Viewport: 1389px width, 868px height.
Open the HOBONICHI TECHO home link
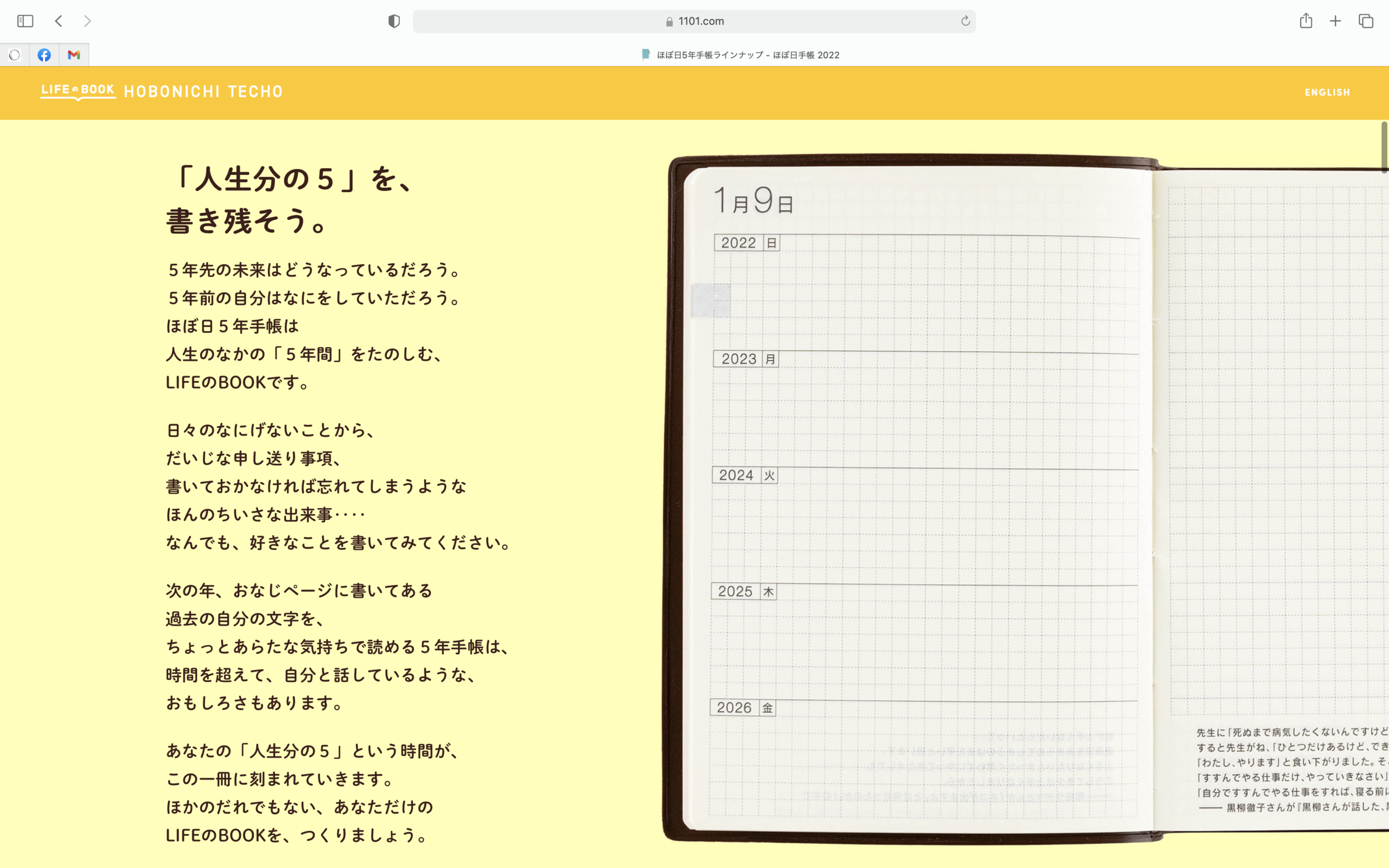click(203, 92)
